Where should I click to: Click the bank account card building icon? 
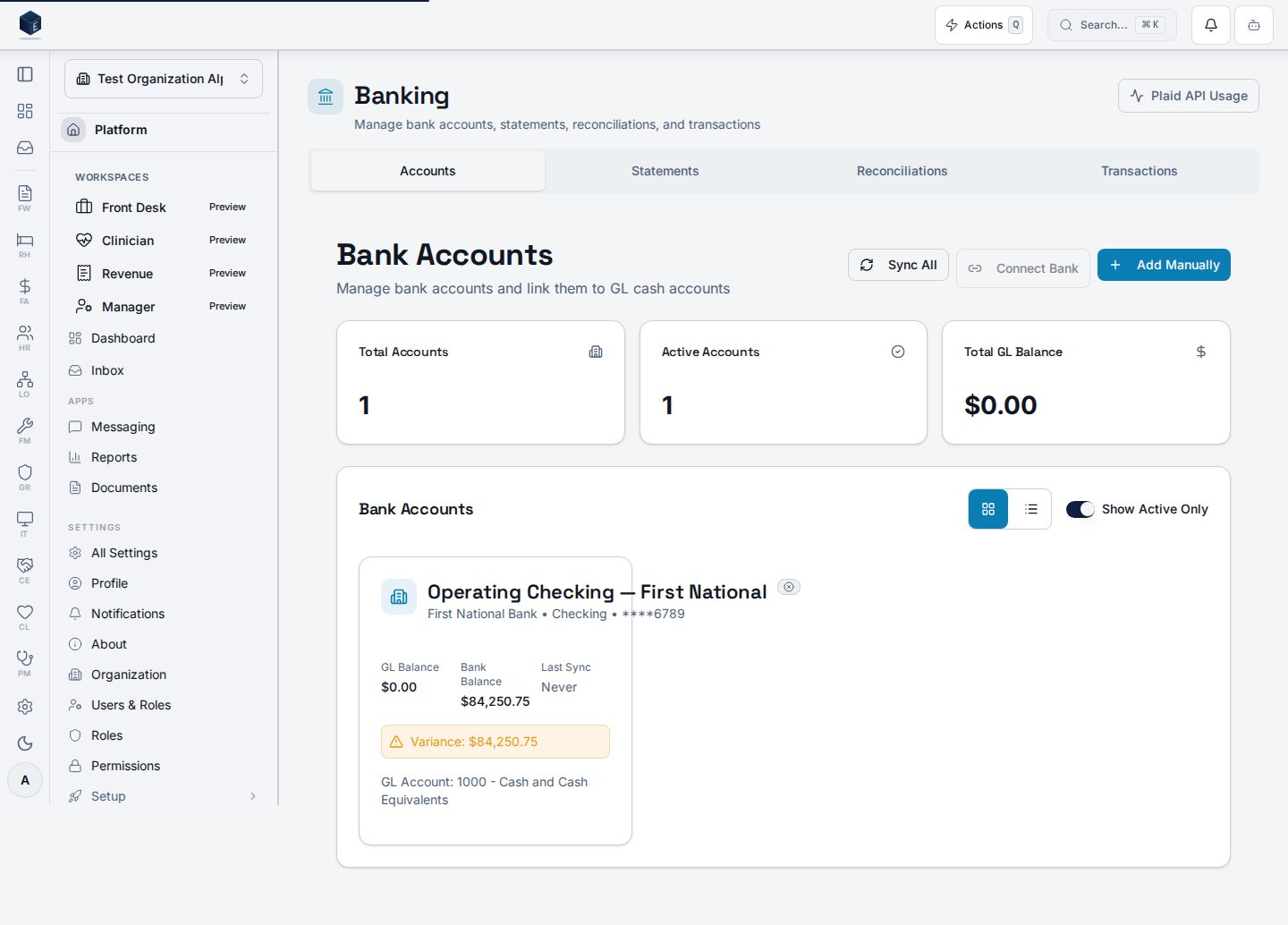coord(399,597)
